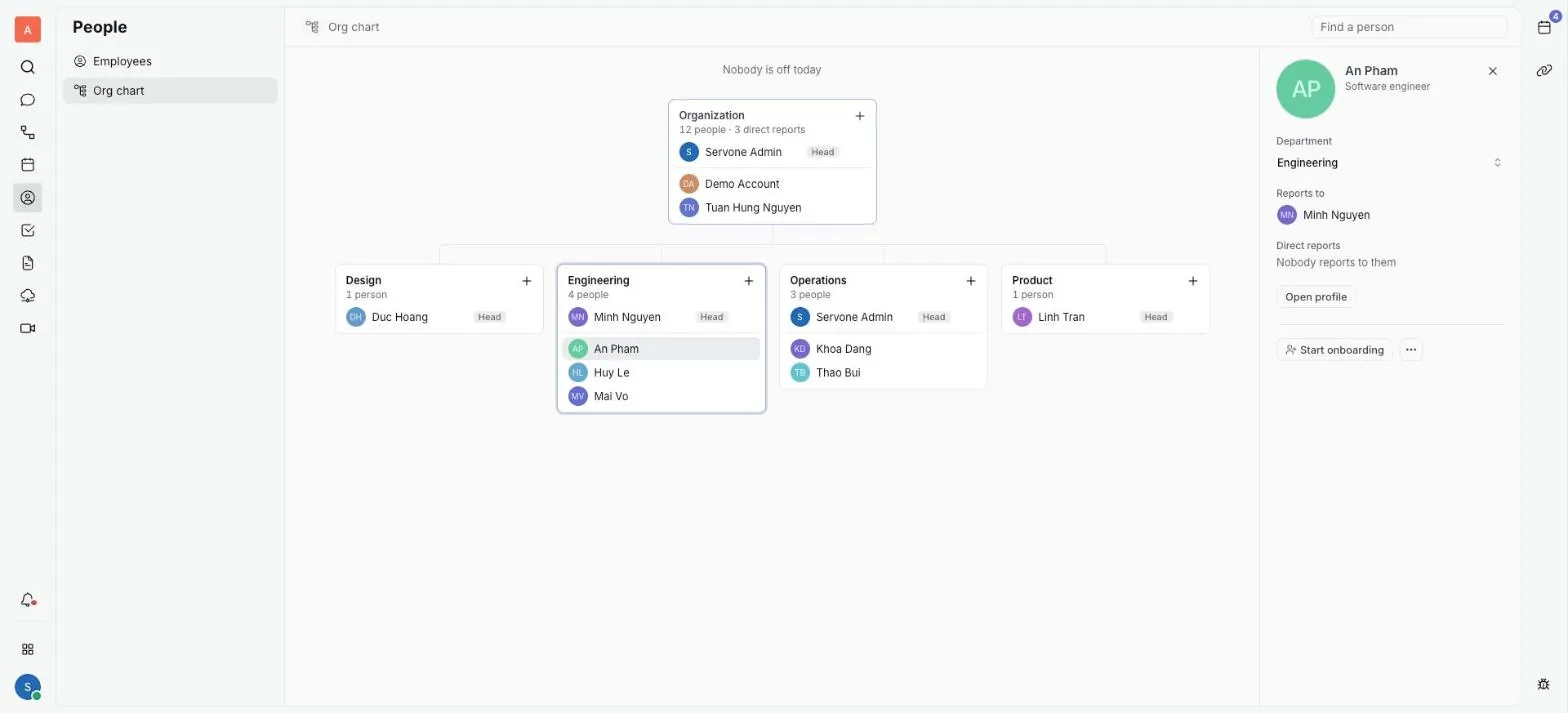Click the link icon in right rail
The width and height of the screenshot is (1568, 713).
point(1544,70)
